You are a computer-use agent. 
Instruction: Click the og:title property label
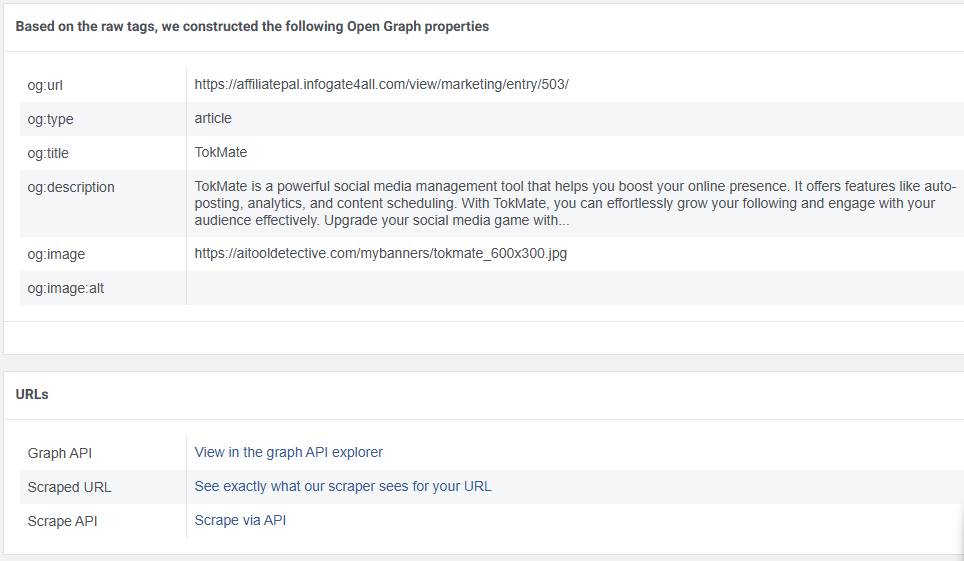pyautogui.click(x=48, y=153)
